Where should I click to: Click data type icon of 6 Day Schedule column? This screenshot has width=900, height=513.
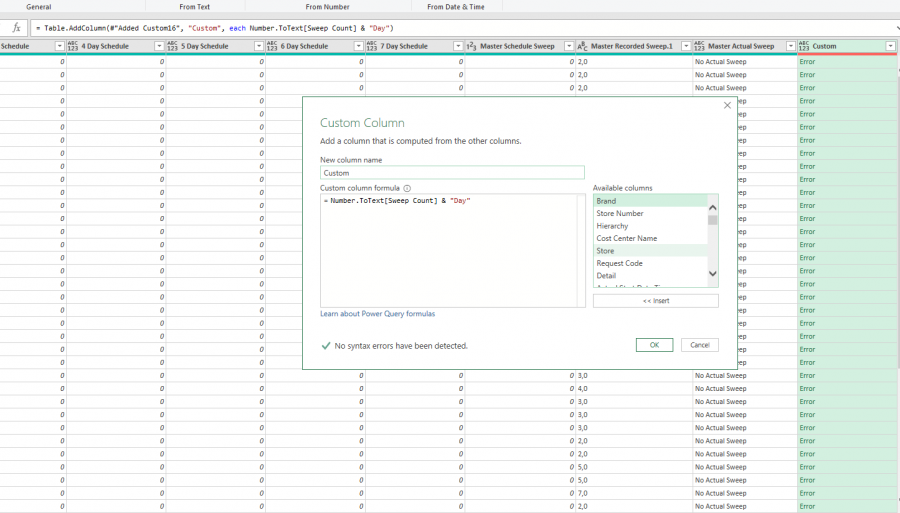tap(272, 46)
